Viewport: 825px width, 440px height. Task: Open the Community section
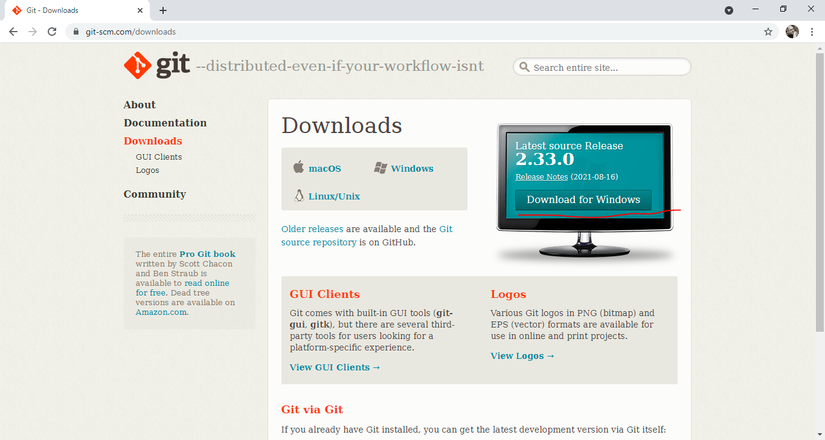click(x=155, y=194)
